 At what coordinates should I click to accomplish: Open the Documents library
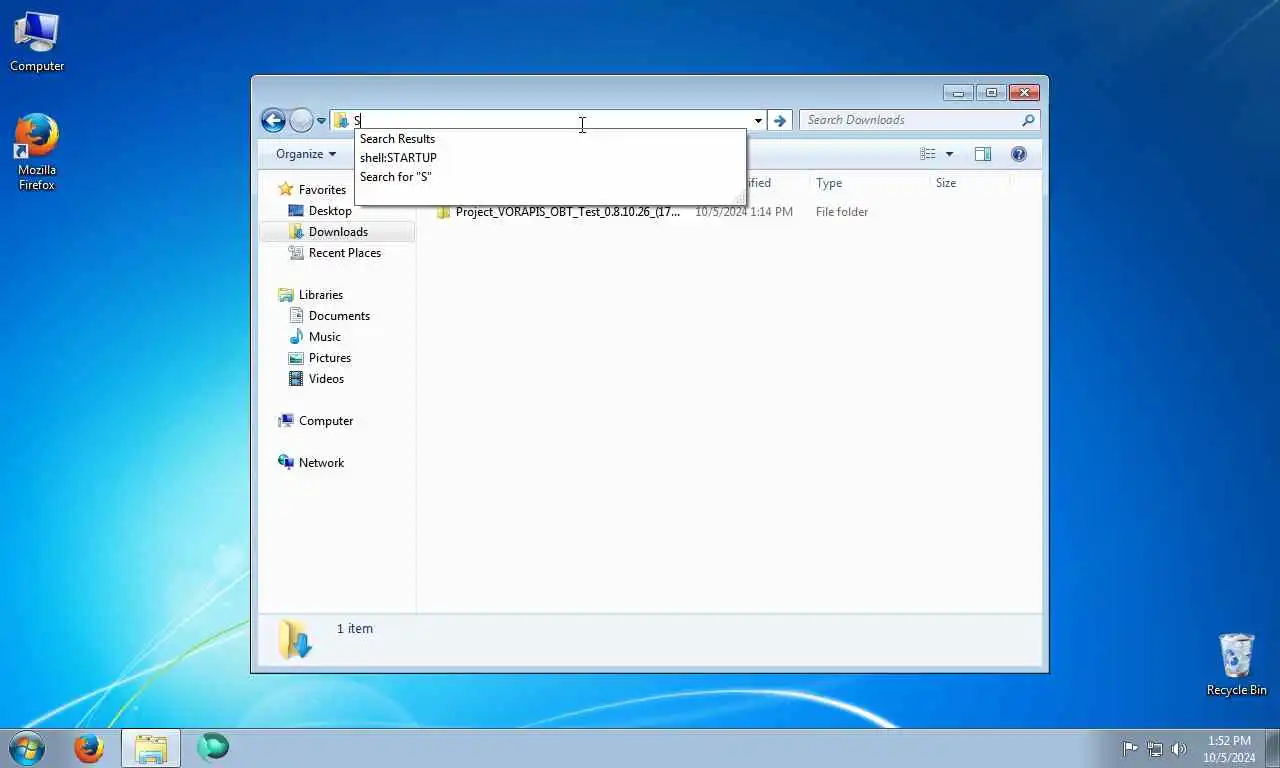[x=339, y=316]
